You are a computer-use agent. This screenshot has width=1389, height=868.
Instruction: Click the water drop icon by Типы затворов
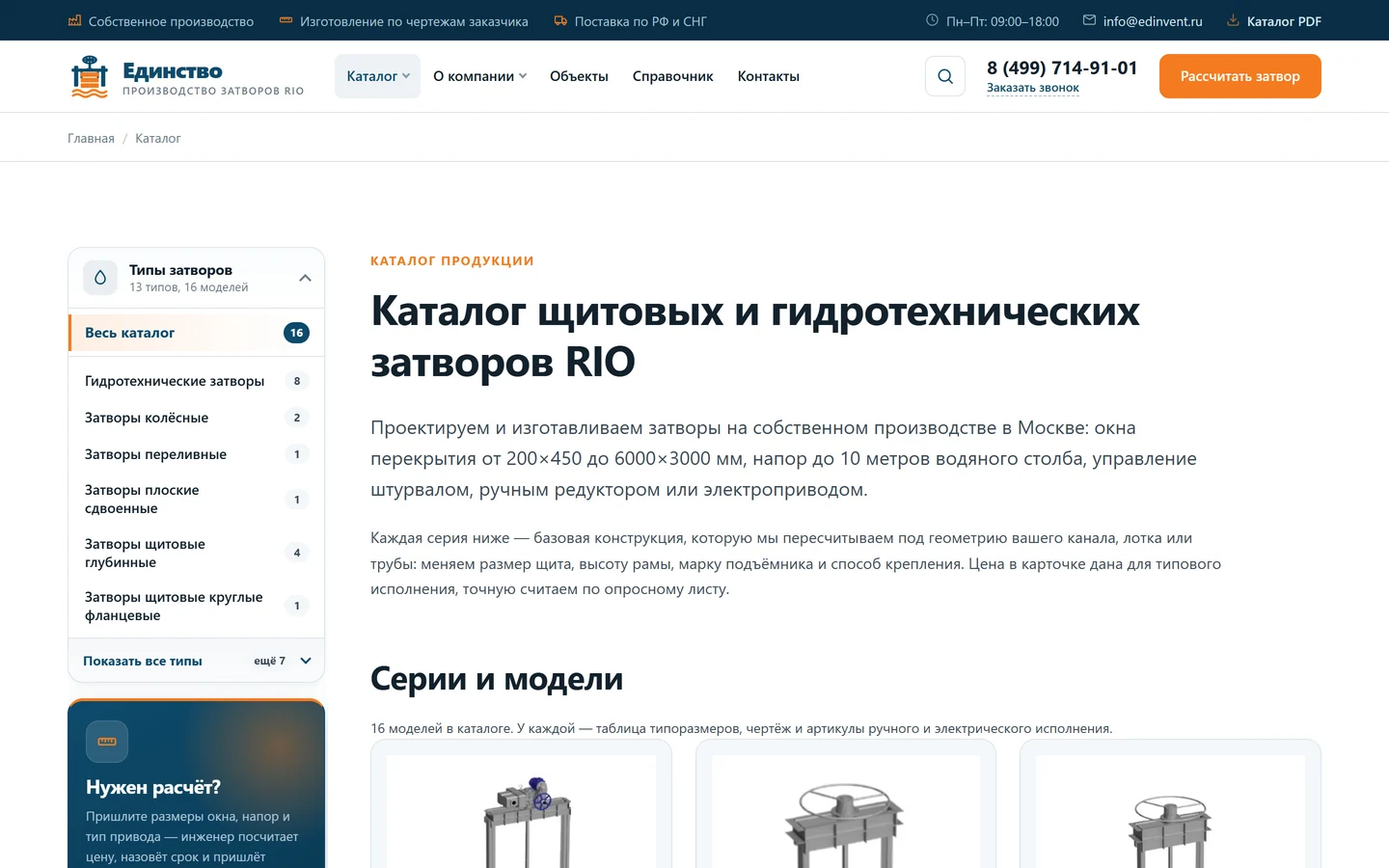(x=100, y=278)
